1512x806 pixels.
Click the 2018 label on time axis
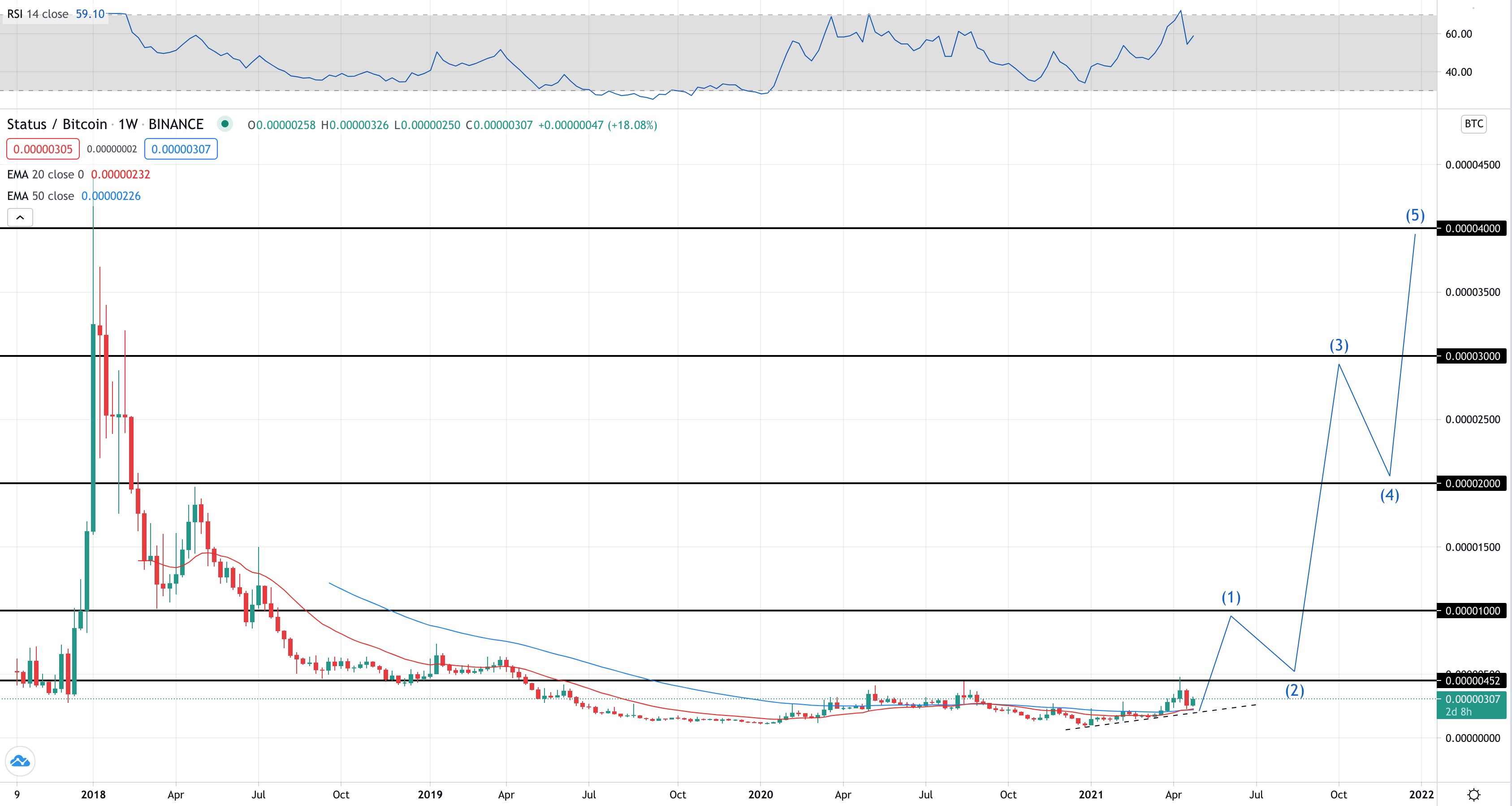pyautogui.click(x=93, y=794)
